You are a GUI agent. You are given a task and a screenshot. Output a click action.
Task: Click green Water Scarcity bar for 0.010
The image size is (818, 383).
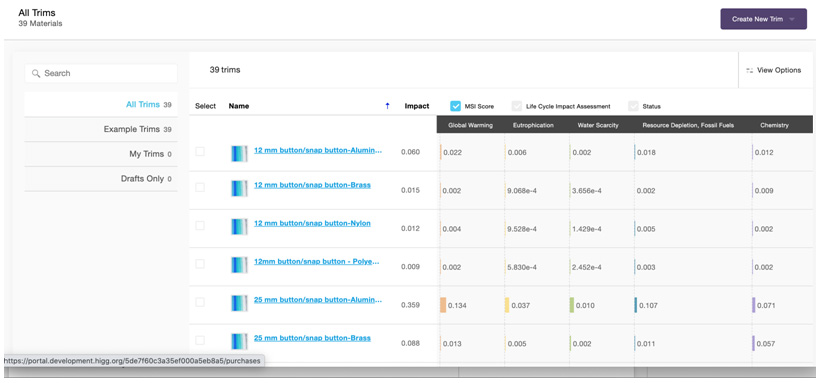click(x=572, y=305)
